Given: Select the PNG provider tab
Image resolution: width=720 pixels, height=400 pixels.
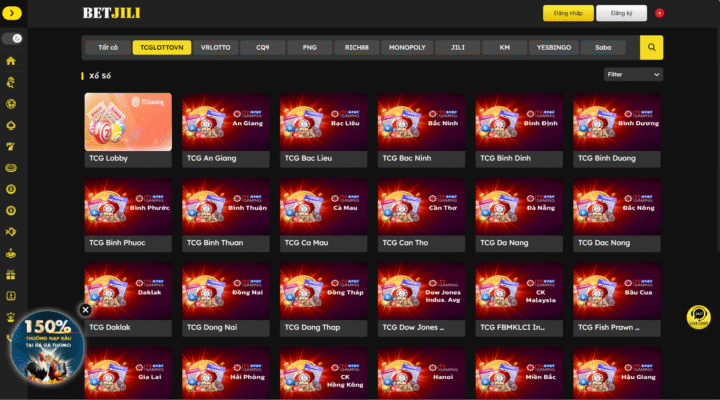Looking at the screenshot, I should (309, 47).
